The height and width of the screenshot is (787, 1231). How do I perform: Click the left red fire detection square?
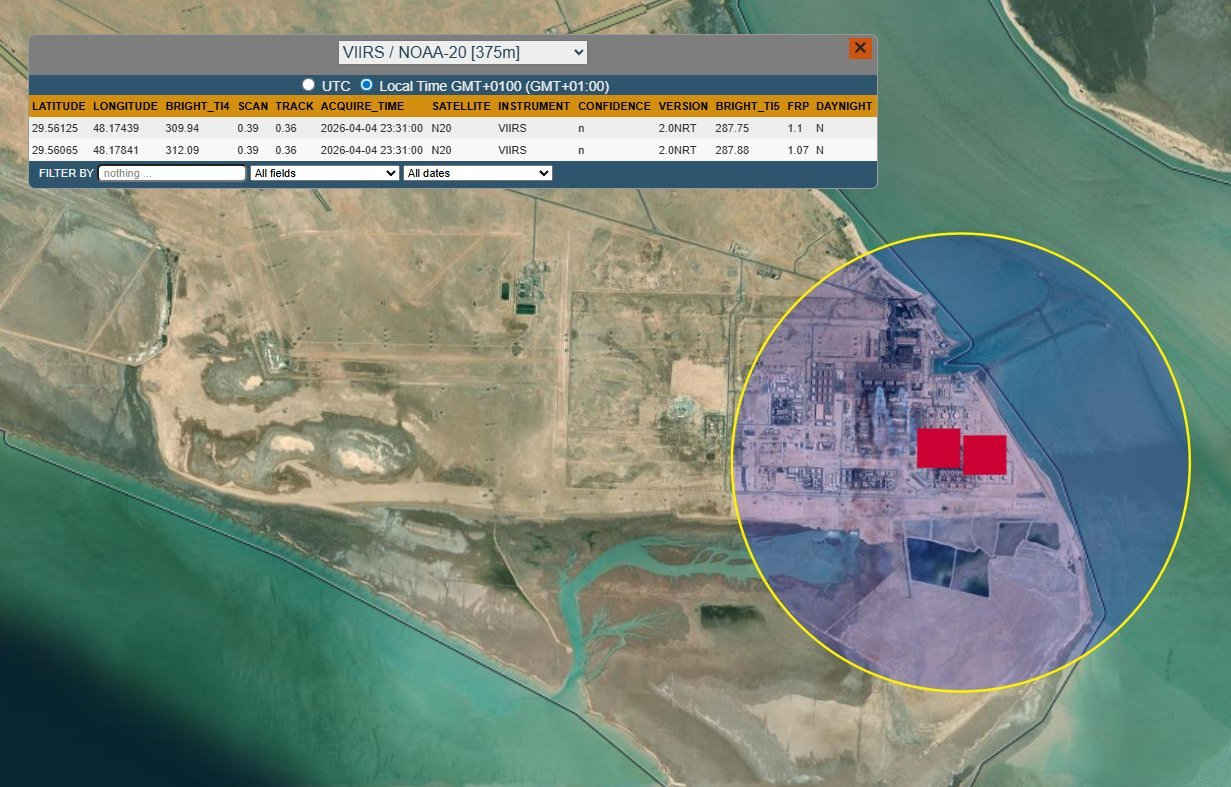tap(939, 448)
